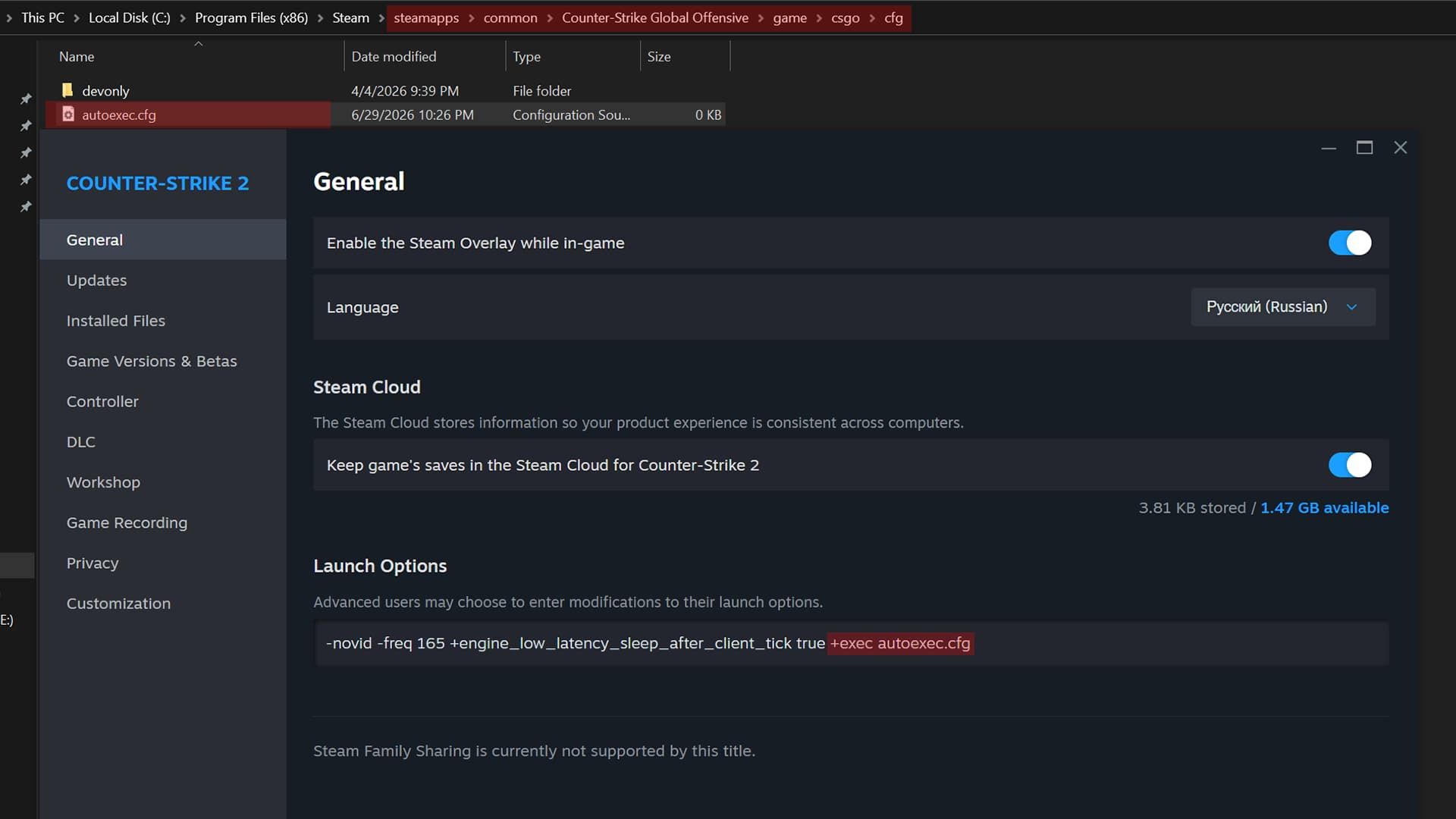Click the Launch Options input field
The width and height of the screenshot is (1456, 819).
tap(851, 644)
